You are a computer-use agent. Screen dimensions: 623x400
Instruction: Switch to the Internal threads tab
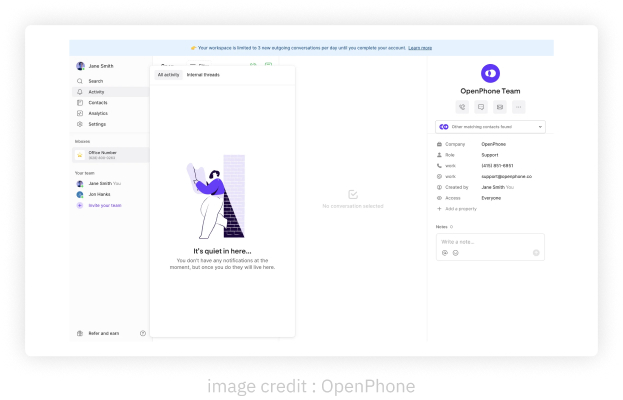[x=203, y=75]
